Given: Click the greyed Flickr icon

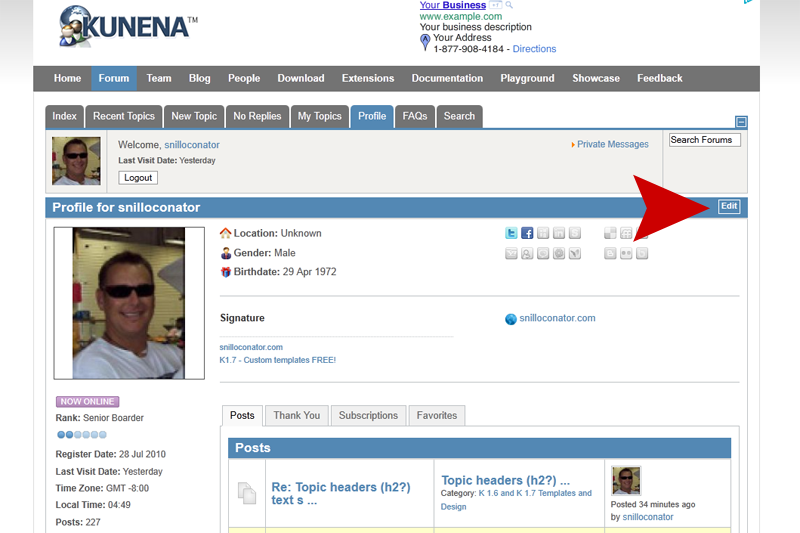Looking at the screenshot, I should click(x=626, y=253).
